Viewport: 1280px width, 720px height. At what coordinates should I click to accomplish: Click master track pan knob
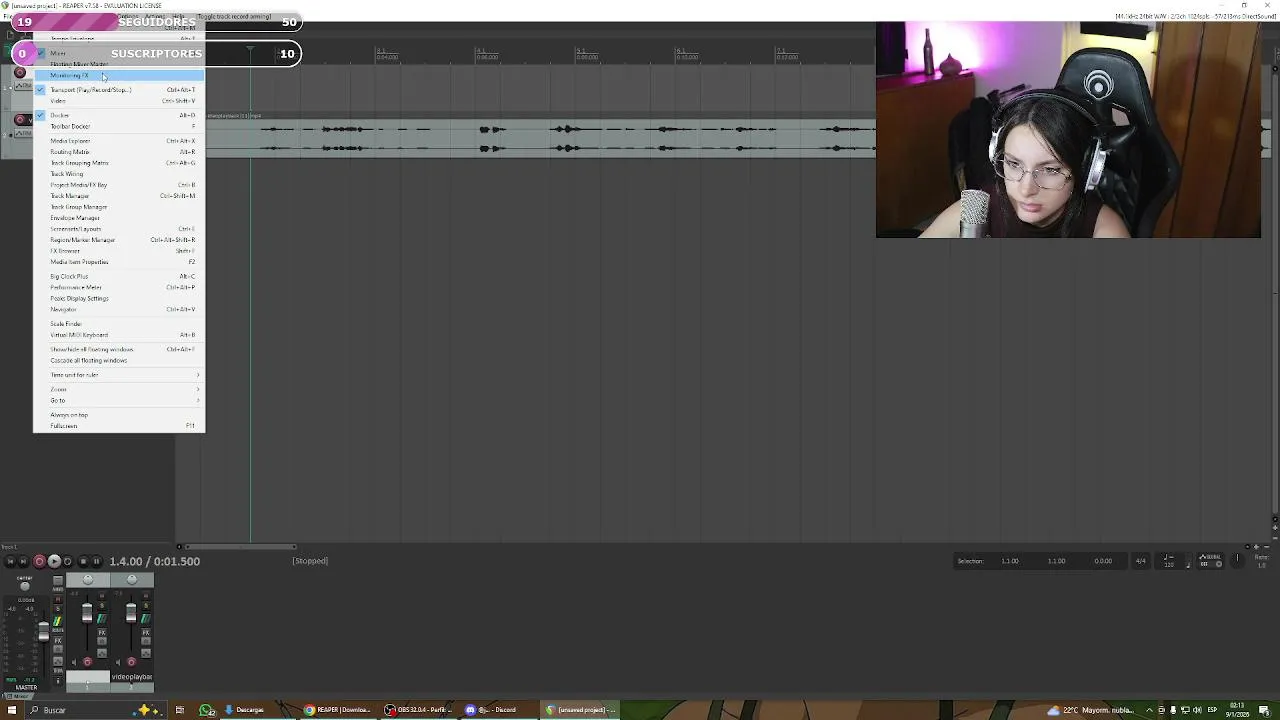pos(25,586)
